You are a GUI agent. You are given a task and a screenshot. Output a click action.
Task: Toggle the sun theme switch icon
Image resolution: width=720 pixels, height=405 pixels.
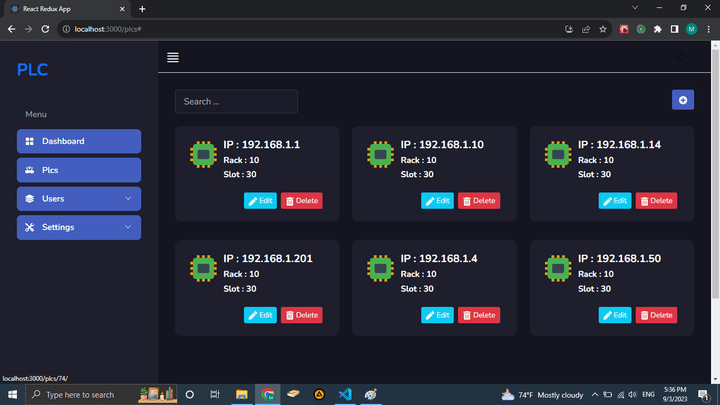(681, 57)
